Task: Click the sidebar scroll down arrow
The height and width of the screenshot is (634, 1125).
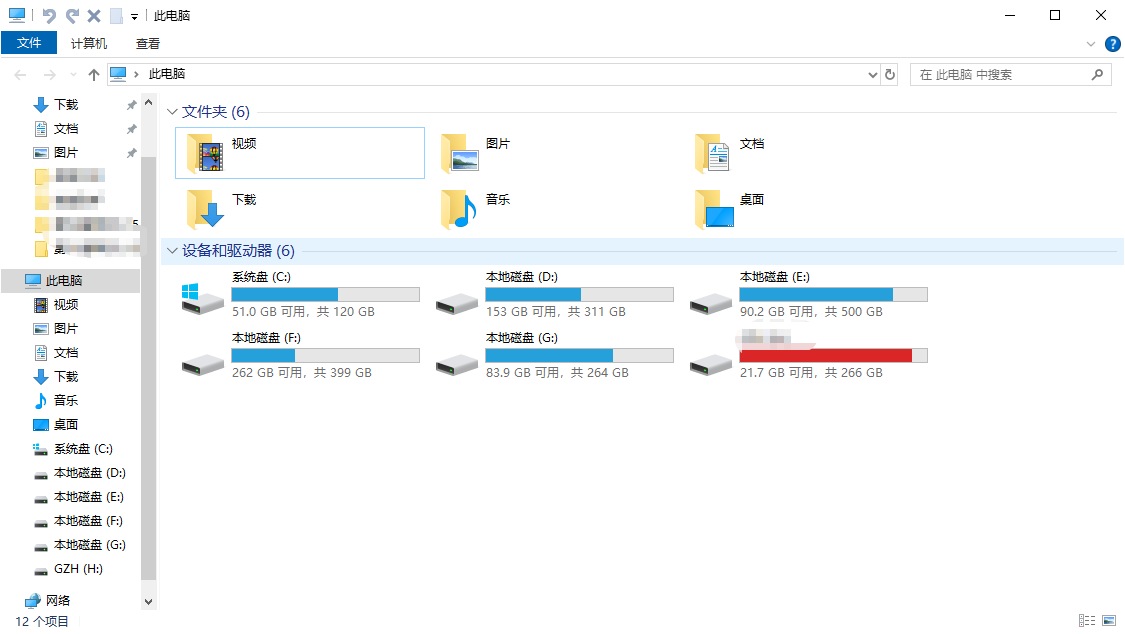Action: [149, 602]
